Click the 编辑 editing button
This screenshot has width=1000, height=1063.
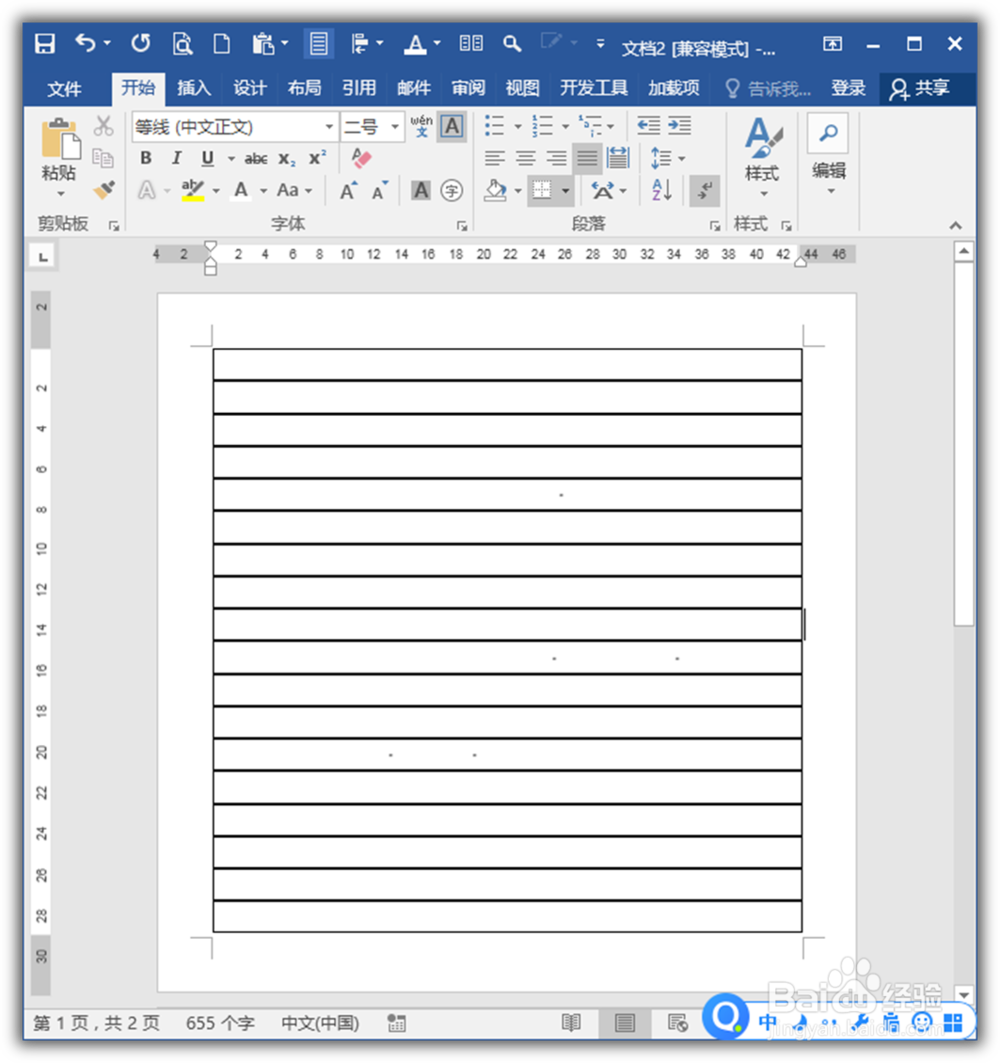click(828, 156)
